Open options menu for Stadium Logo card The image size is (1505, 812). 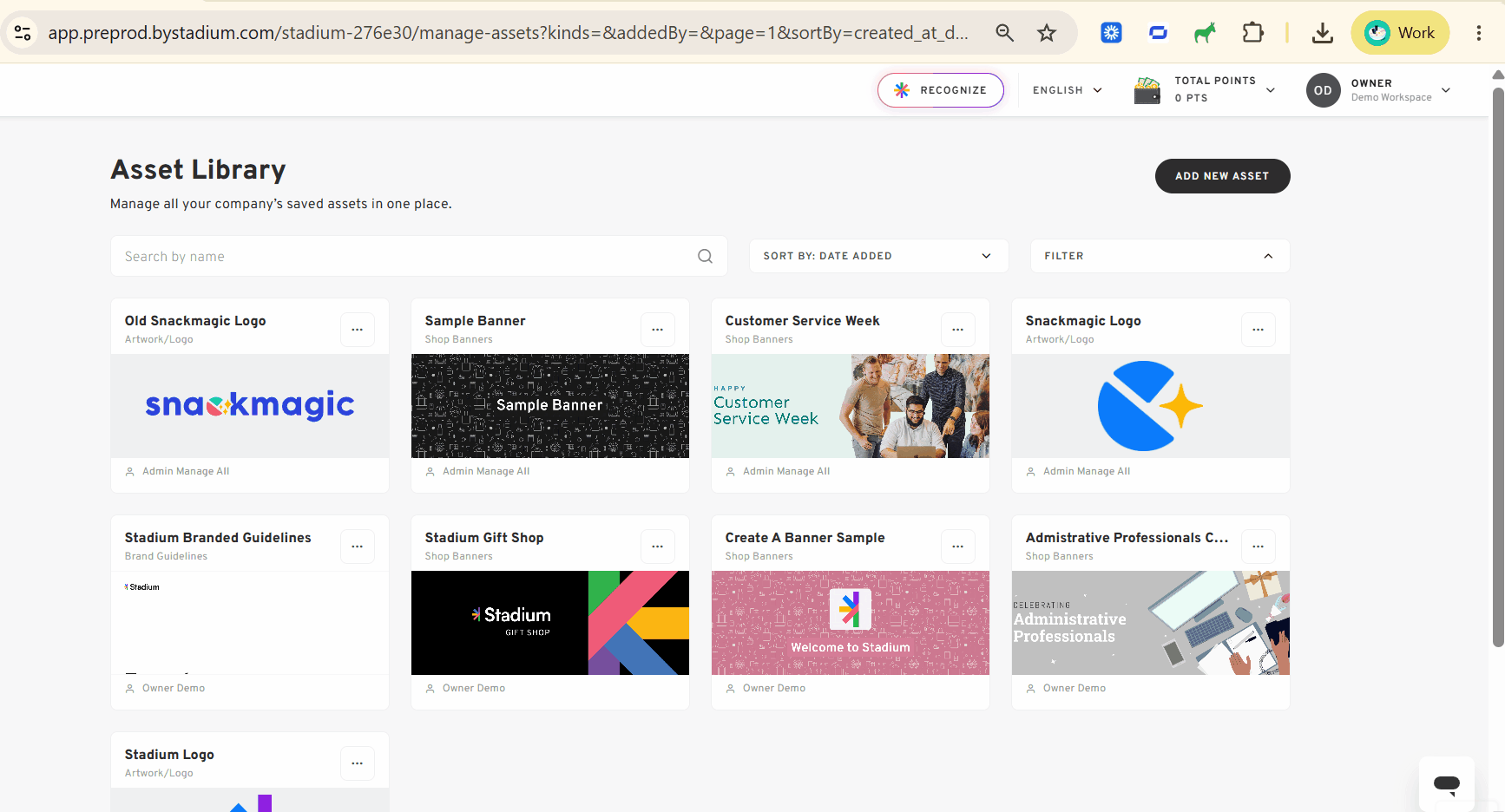(x=357, y=763)
